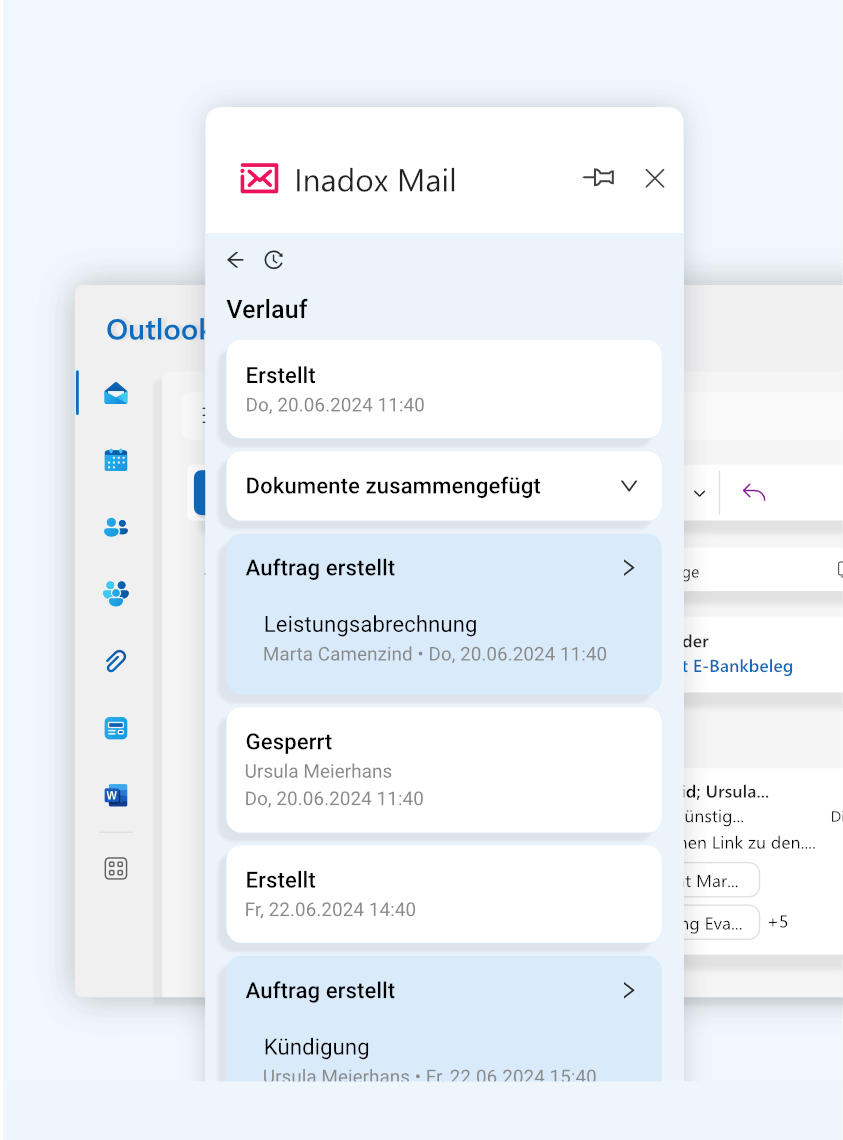Viewport: 843px width, 1140px height.
Task: Click Leistungsabrechnung order text
Action: tap(370, 625)
